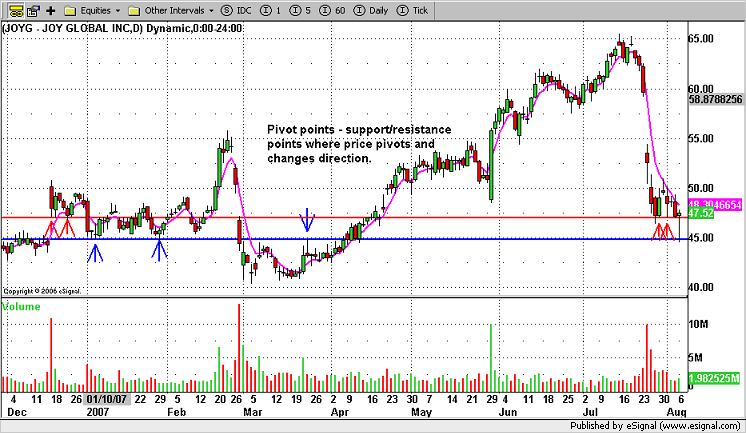Click the Copyright eSignal text
This screenshot has height=433, width=746.
(x=42, y=291)
